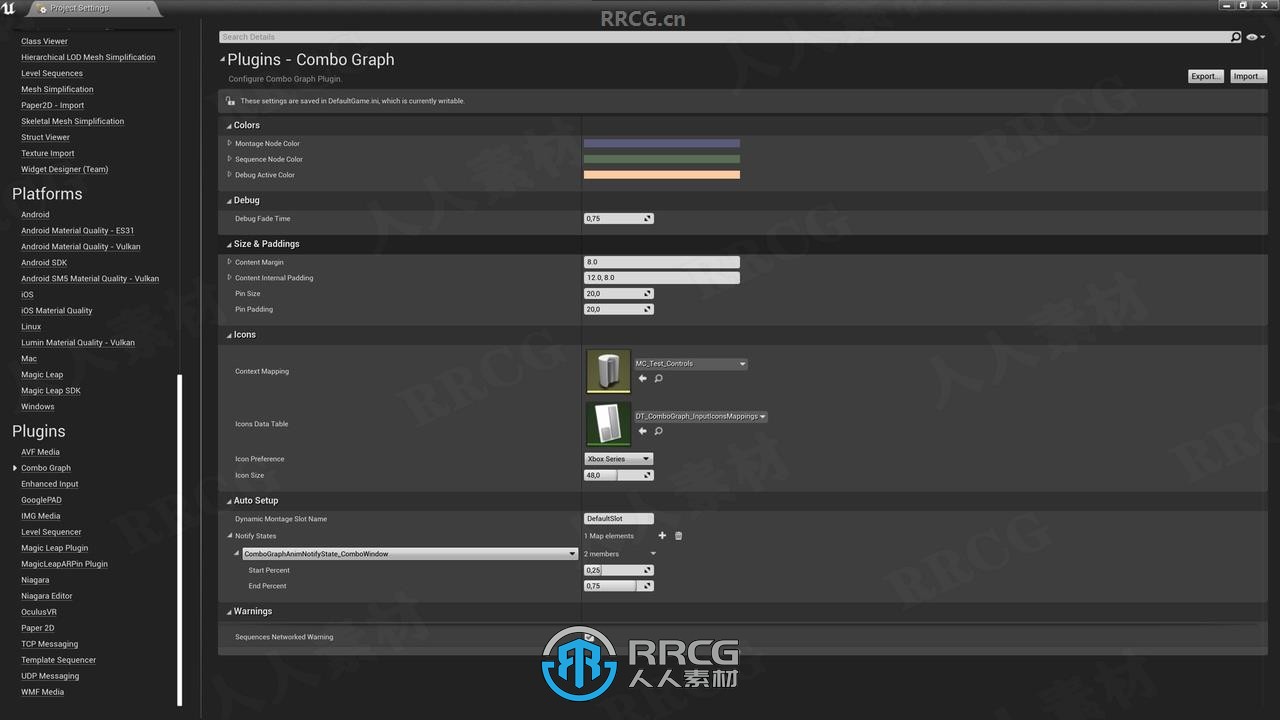Open Magic Leap SDK settings

[51, 391]
